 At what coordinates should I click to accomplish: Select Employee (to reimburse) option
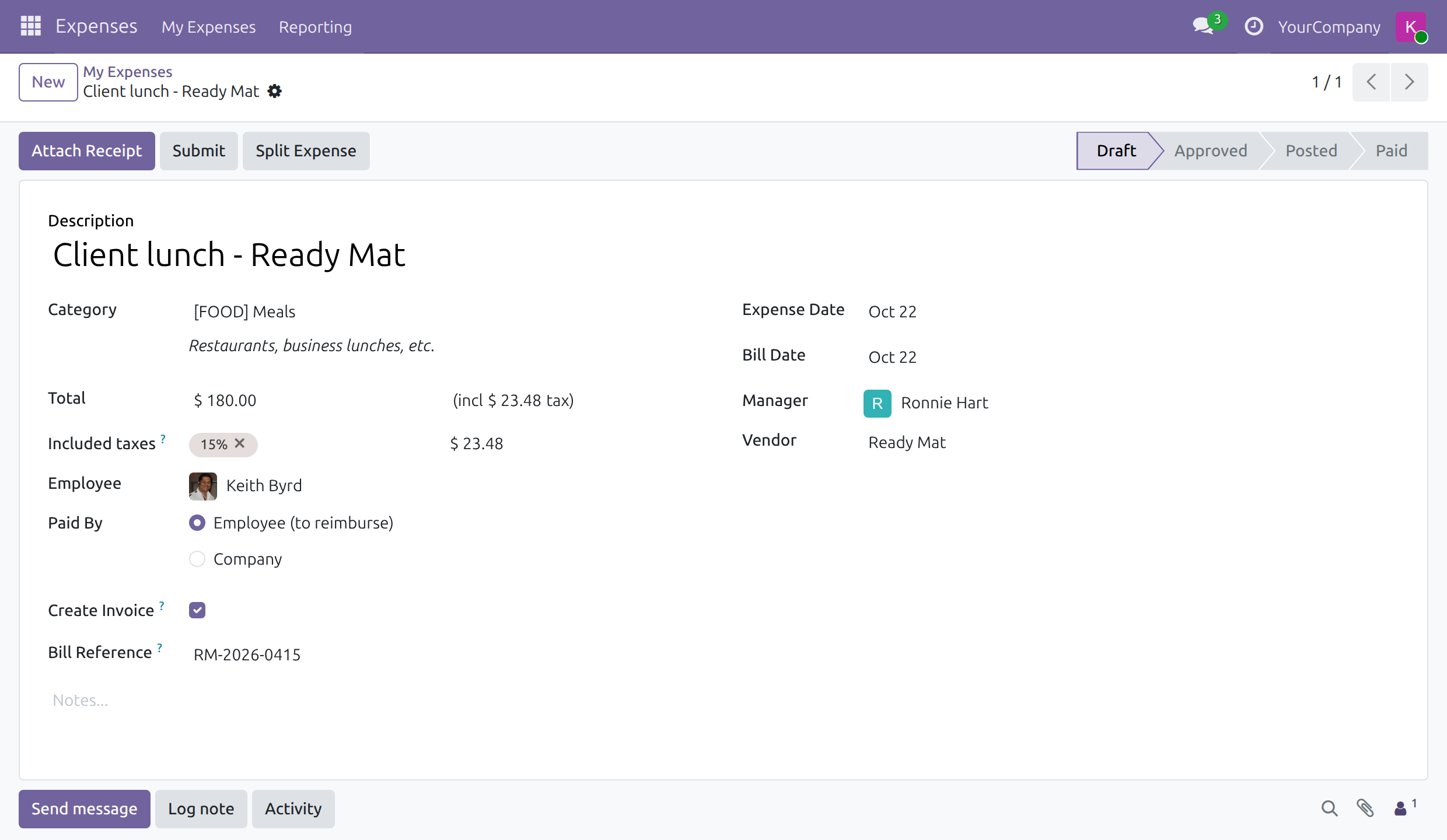(197, 523)
